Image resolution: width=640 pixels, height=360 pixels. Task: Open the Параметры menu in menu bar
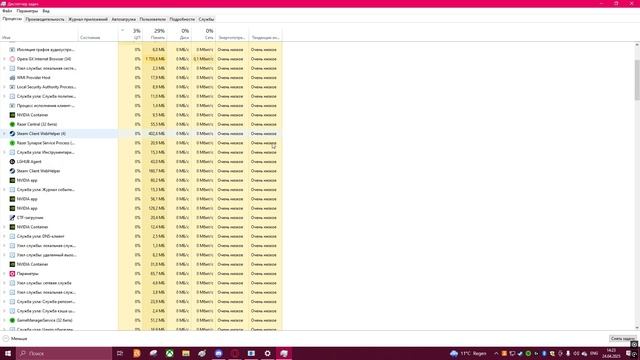click(x=27, y=11)
